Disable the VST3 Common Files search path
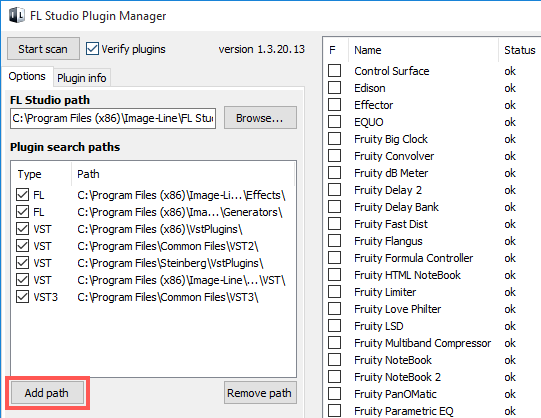The height and width of the screenshot is (418, 541). [x=22, y=297]
